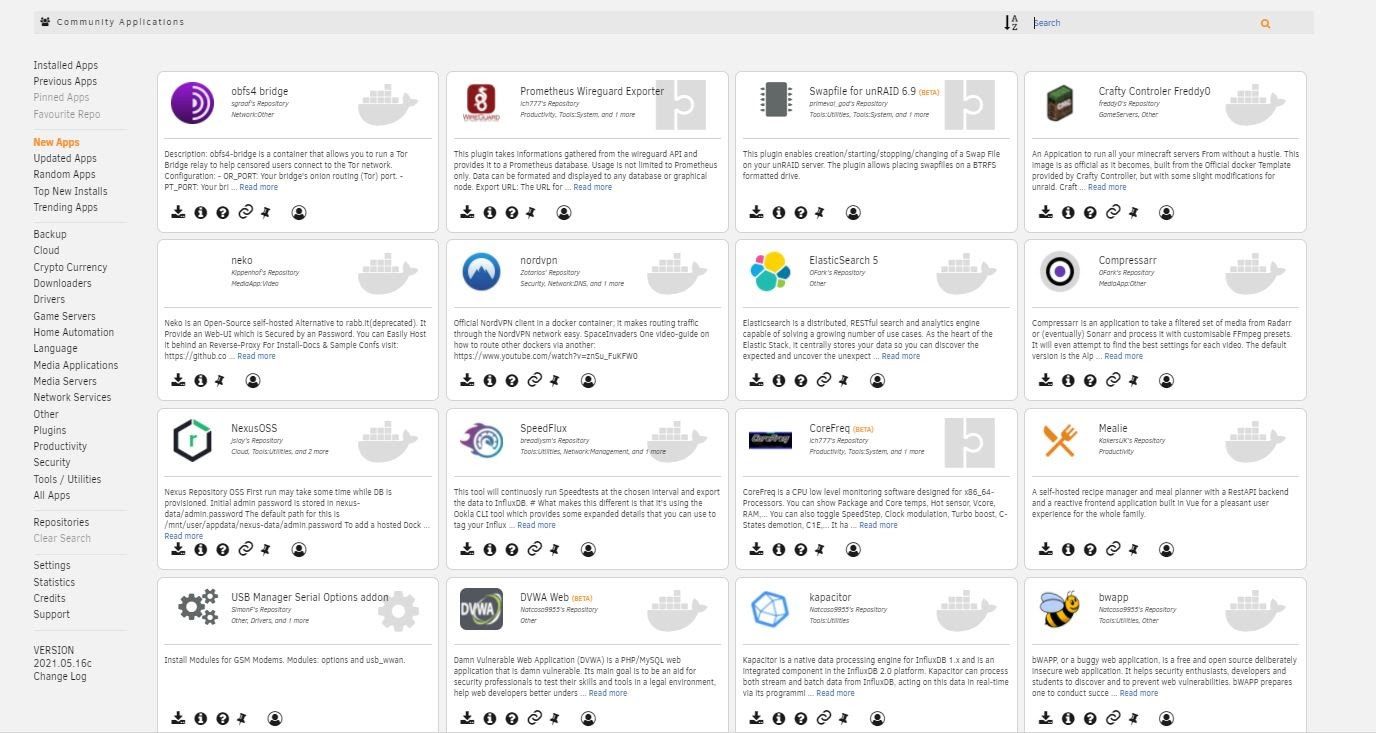Open Mealie project link icon
The height and width of the screenshot is (733, 1376).
(1112, 550)
